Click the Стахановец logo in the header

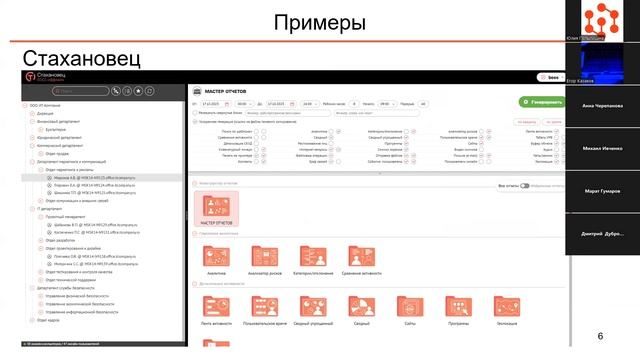(45, 77)
